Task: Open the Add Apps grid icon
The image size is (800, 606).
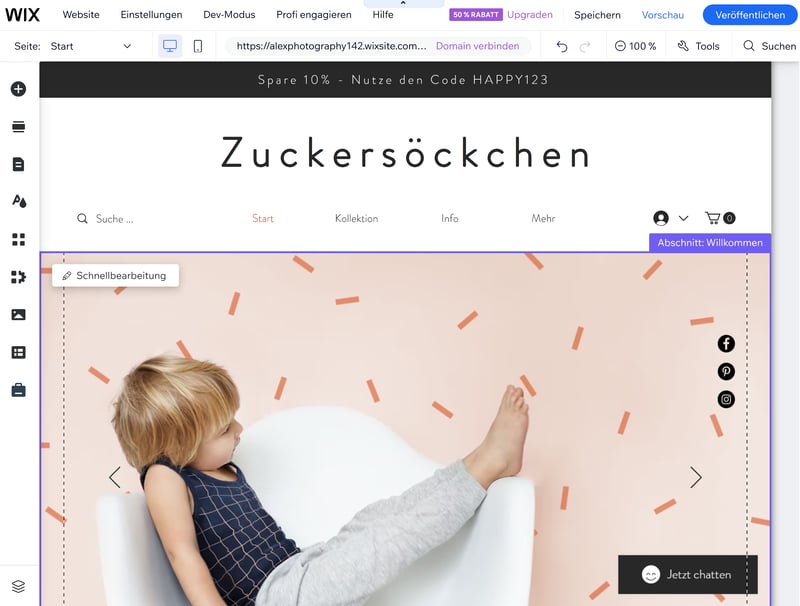Action: (18, 239)
